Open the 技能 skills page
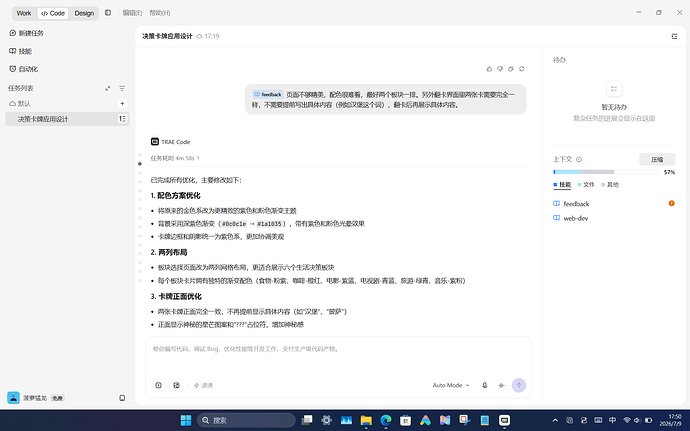Image resolution: width=690 pixels, height=431 pixels. [20, 51]
